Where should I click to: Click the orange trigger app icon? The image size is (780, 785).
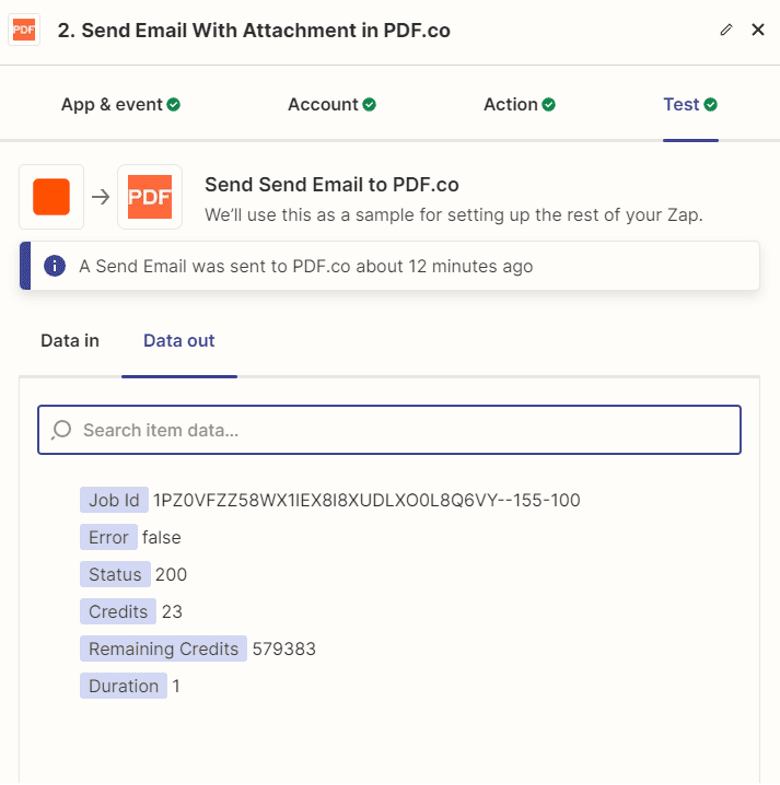point(51,196)
